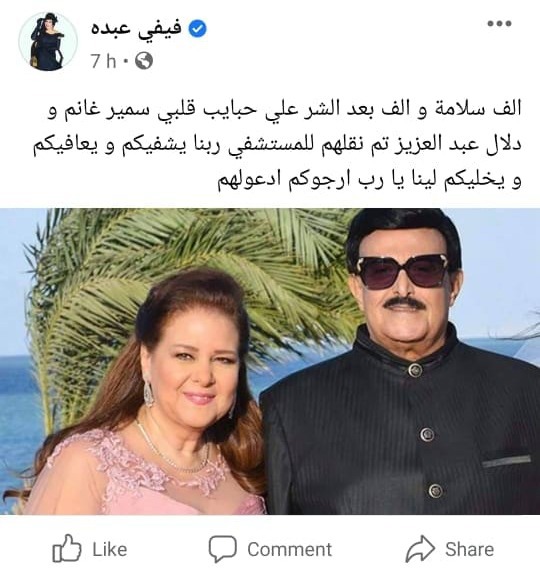
Task: Click the "Comment" text label
Action: (290, 549)
